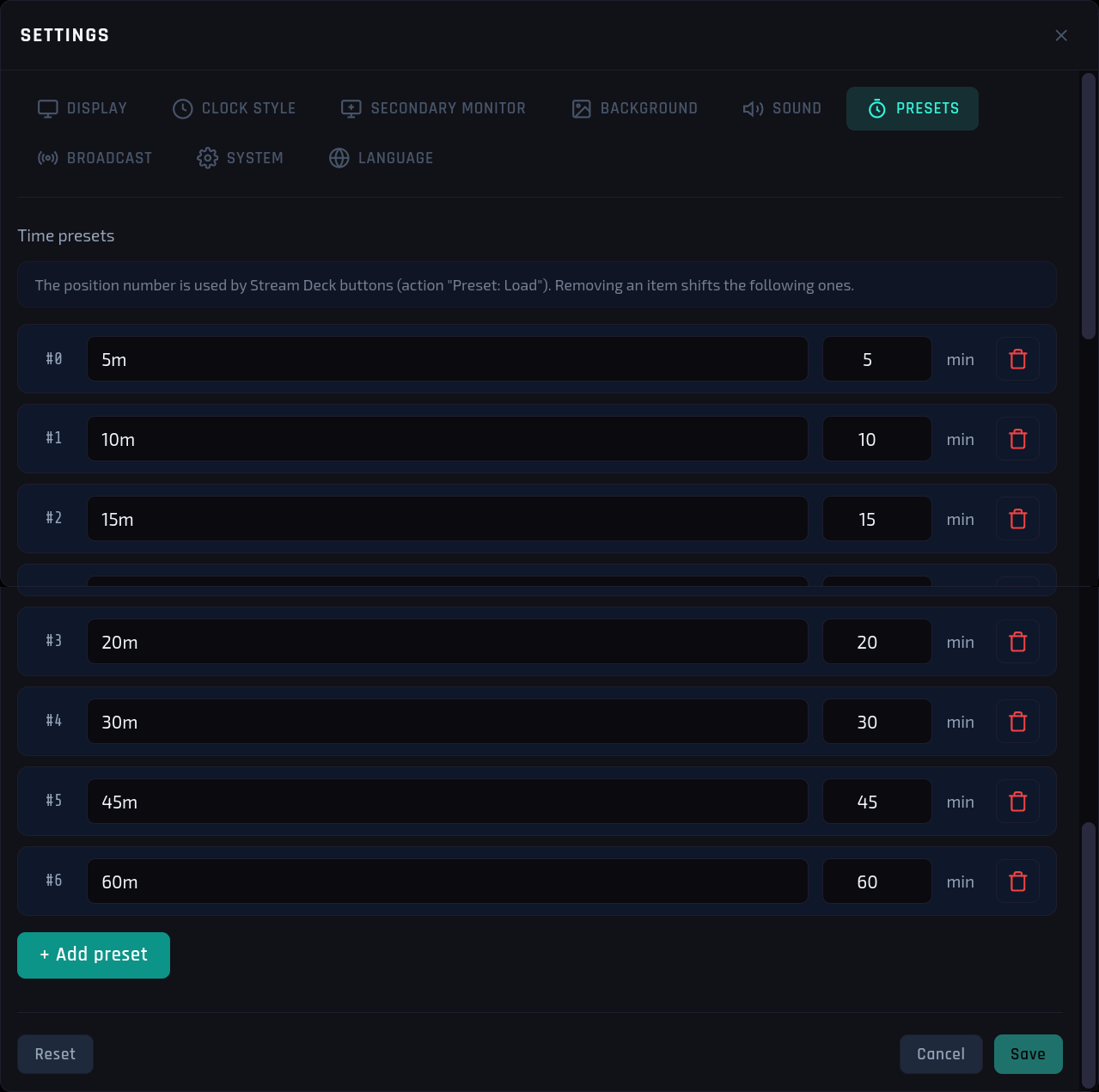Select the Background settings tab

click(635, 108)
